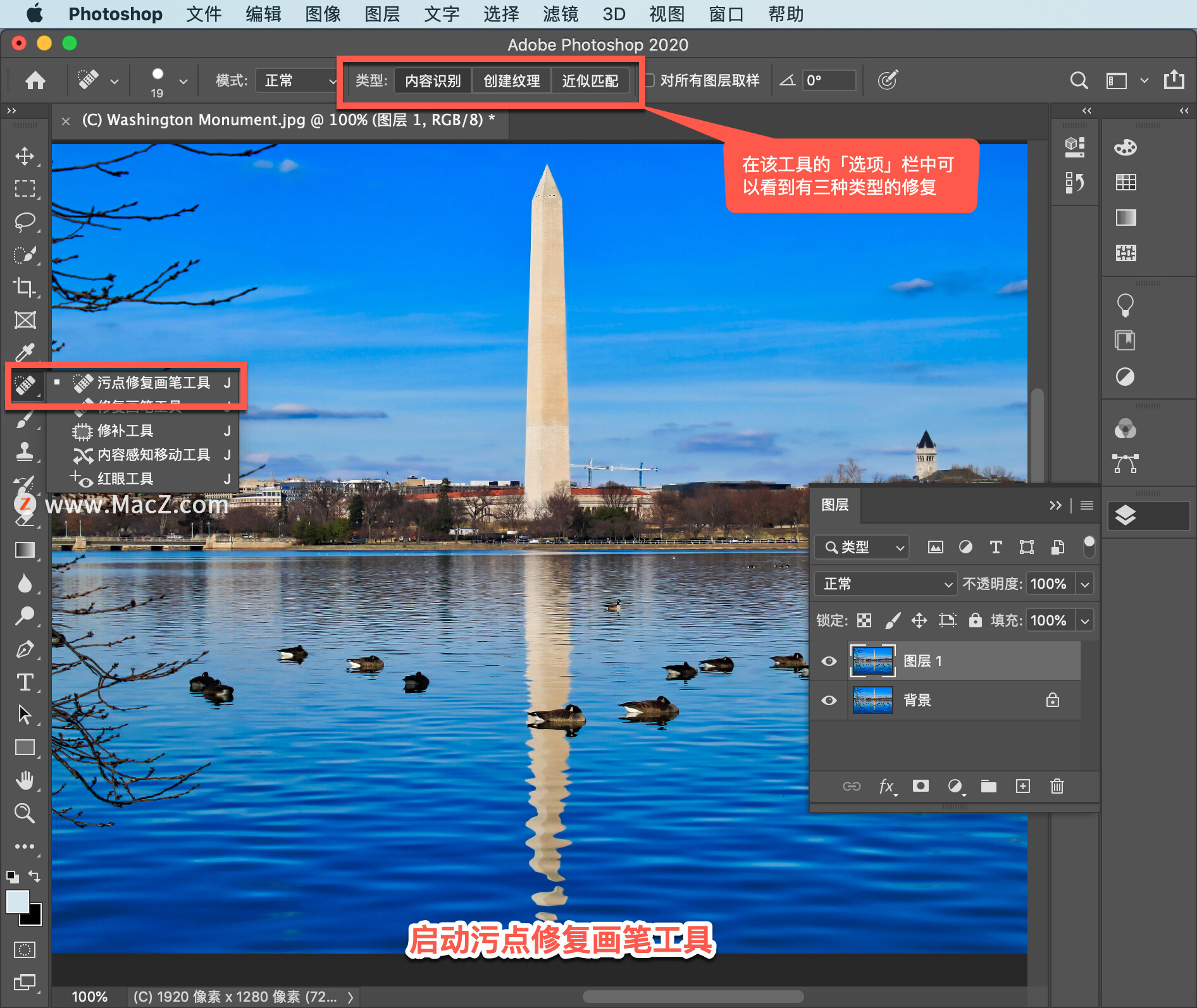Select the Rectangle shape tool
The image size is (1197, 1008).
[25, 747]
